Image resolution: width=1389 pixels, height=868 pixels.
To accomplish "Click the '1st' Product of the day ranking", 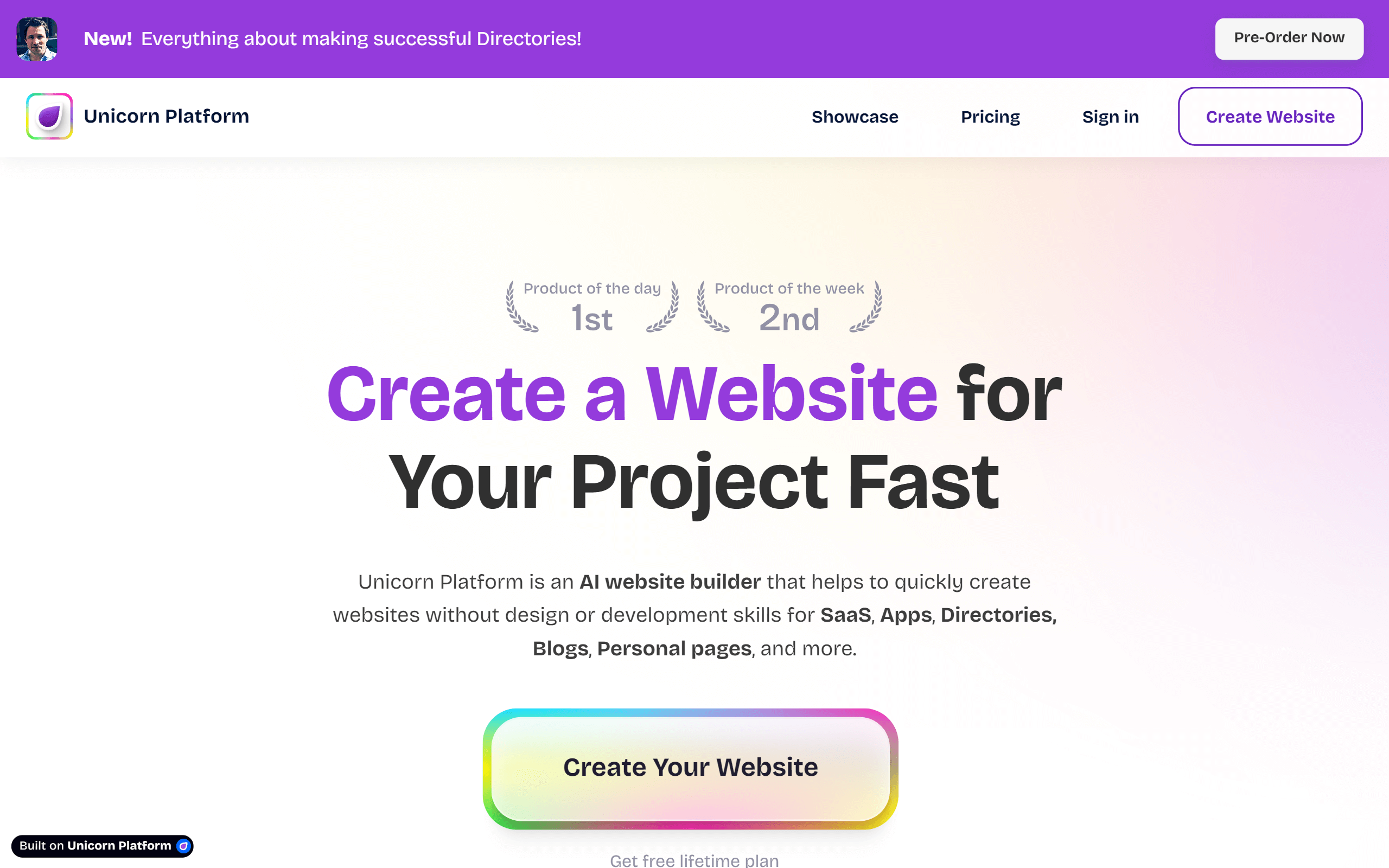I will pyautogui.click(x=591, y=318).
